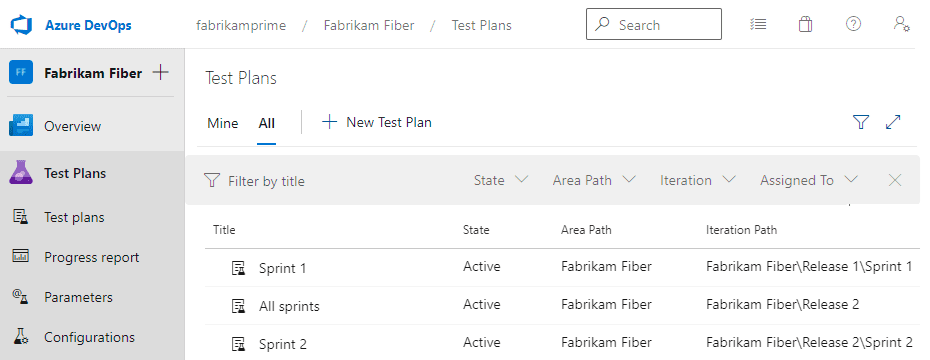
Task: Open the Sprint 1 test plan
Action: coord(282,269)
